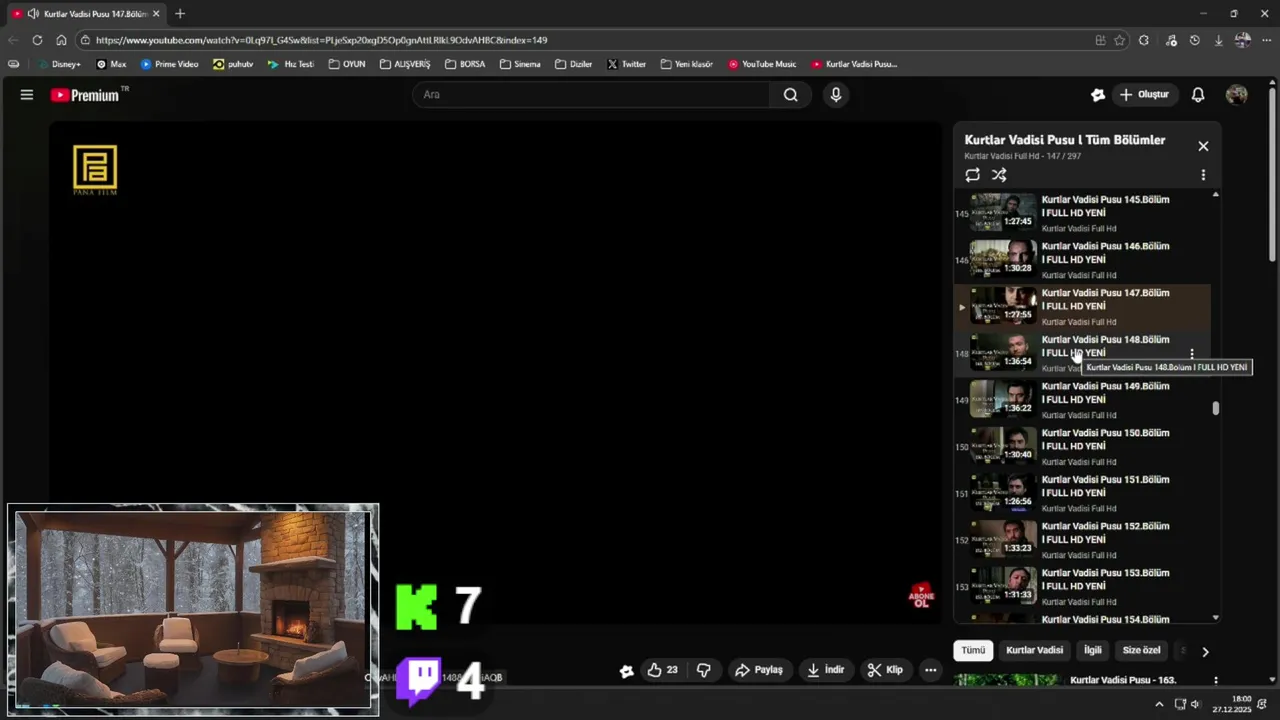
Task: Open options for episode 148 row
Action: tap(1191, 354)
